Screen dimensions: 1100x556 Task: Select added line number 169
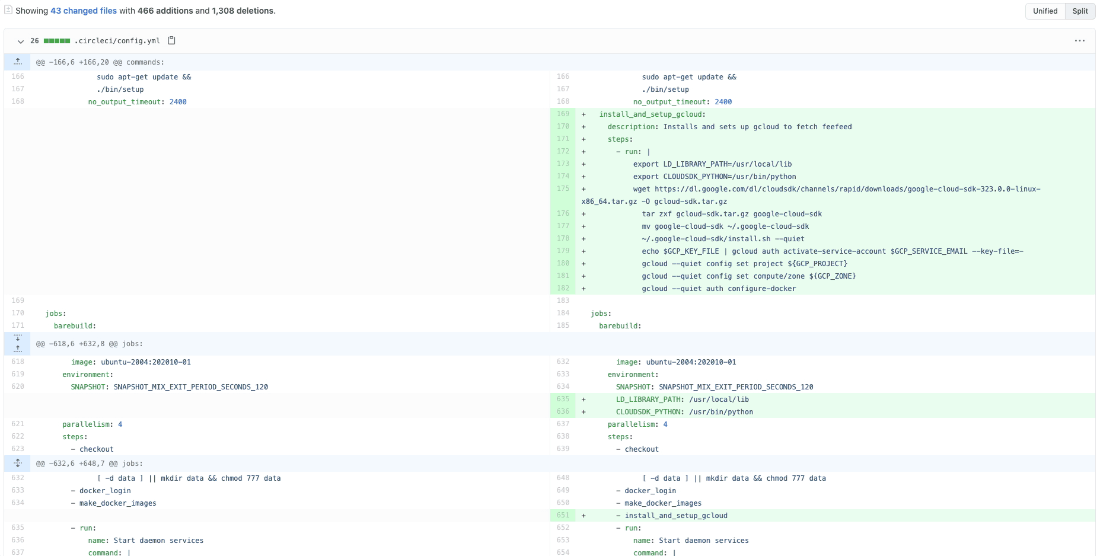[564, 114]
